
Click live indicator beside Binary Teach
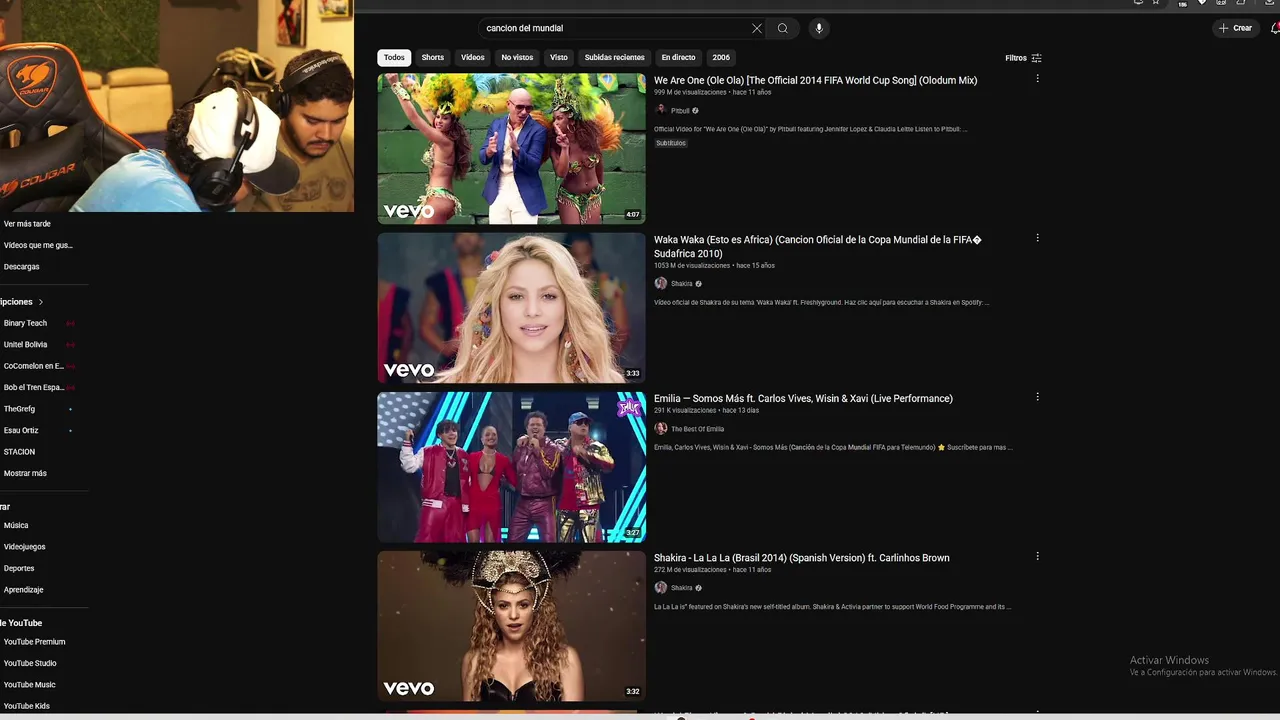click(x=70, y=323)
